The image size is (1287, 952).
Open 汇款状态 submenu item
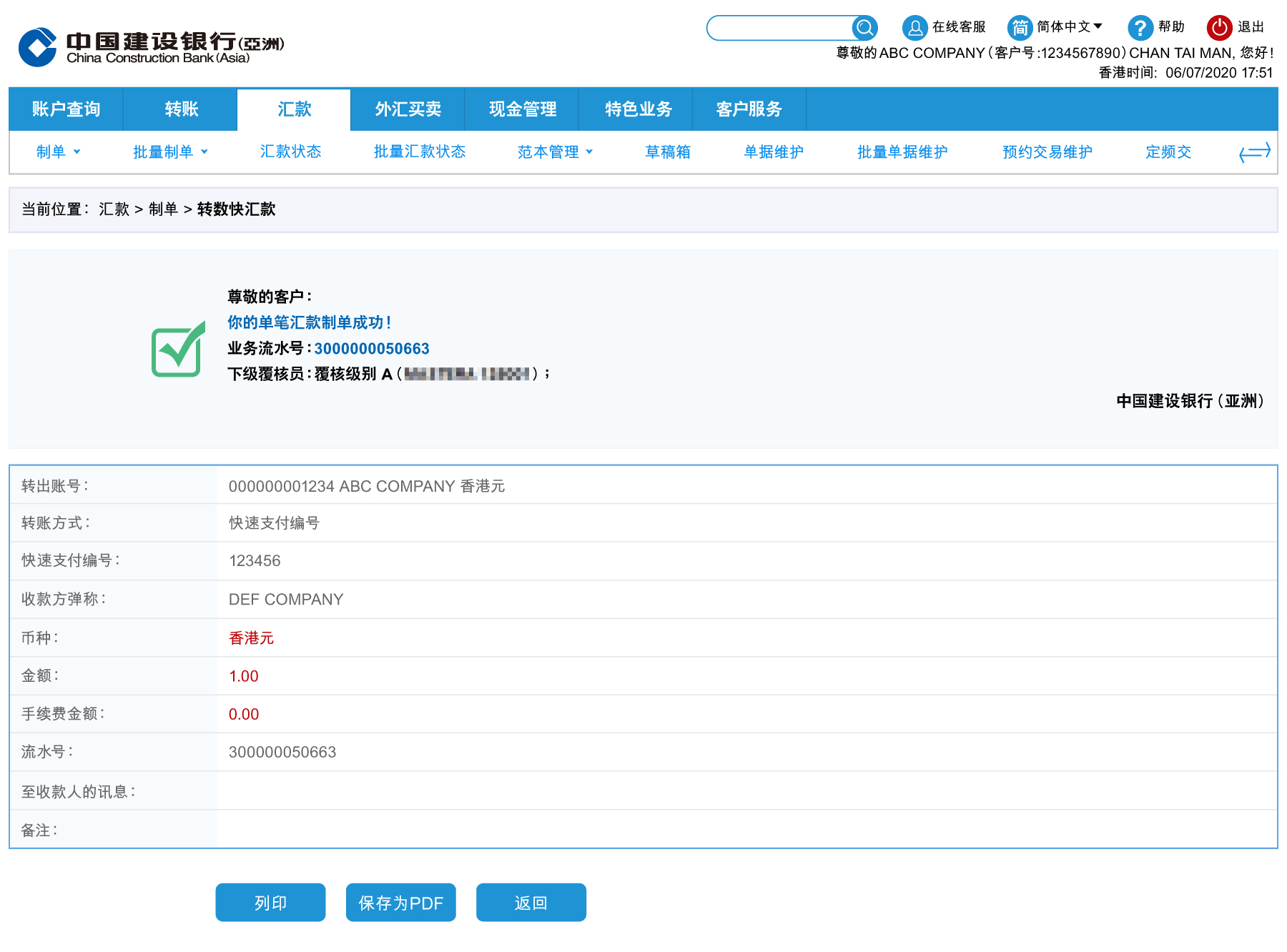point(290,152)
